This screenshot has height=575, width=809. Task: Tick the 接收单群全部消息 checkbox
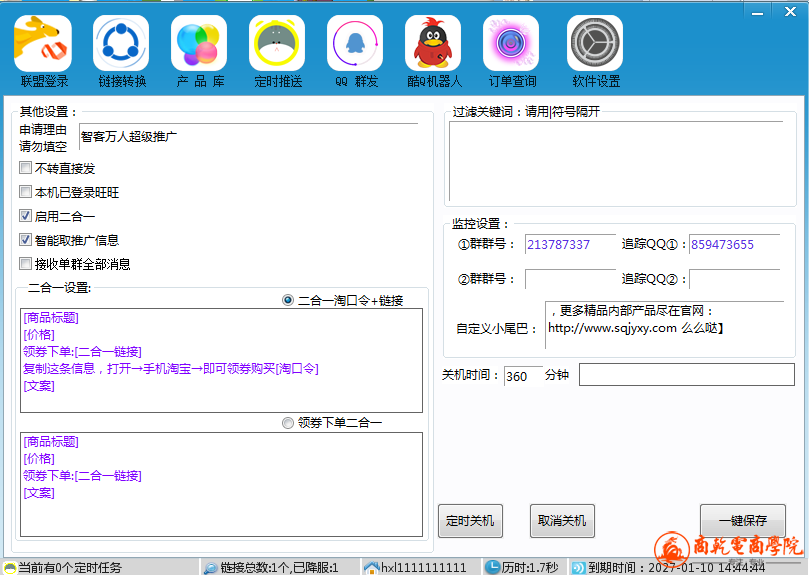pos(26,264)
